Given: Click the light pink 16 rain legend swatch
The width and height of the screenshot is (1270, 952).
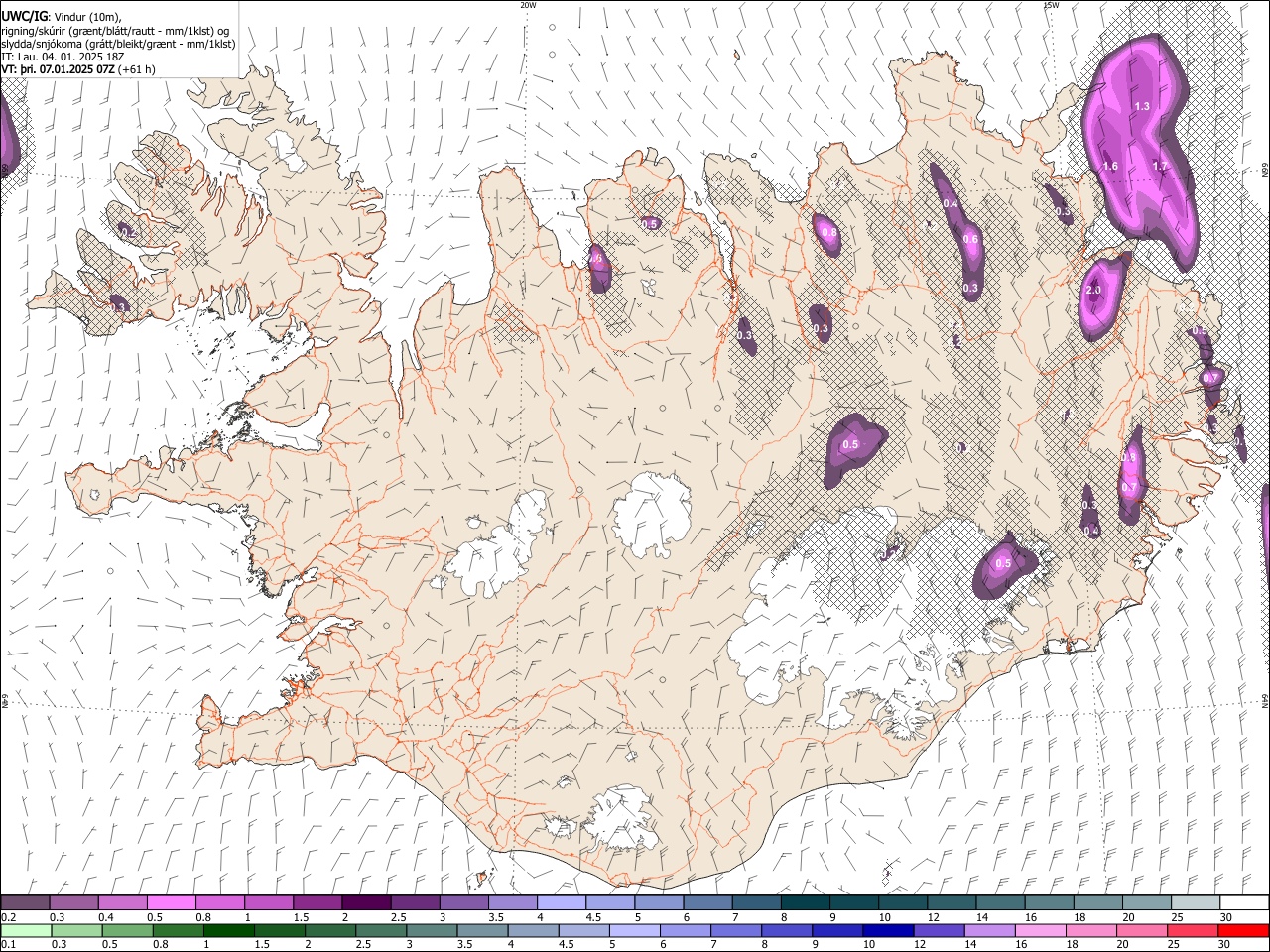Looking at the screenshot, I should coord(1039,930).
